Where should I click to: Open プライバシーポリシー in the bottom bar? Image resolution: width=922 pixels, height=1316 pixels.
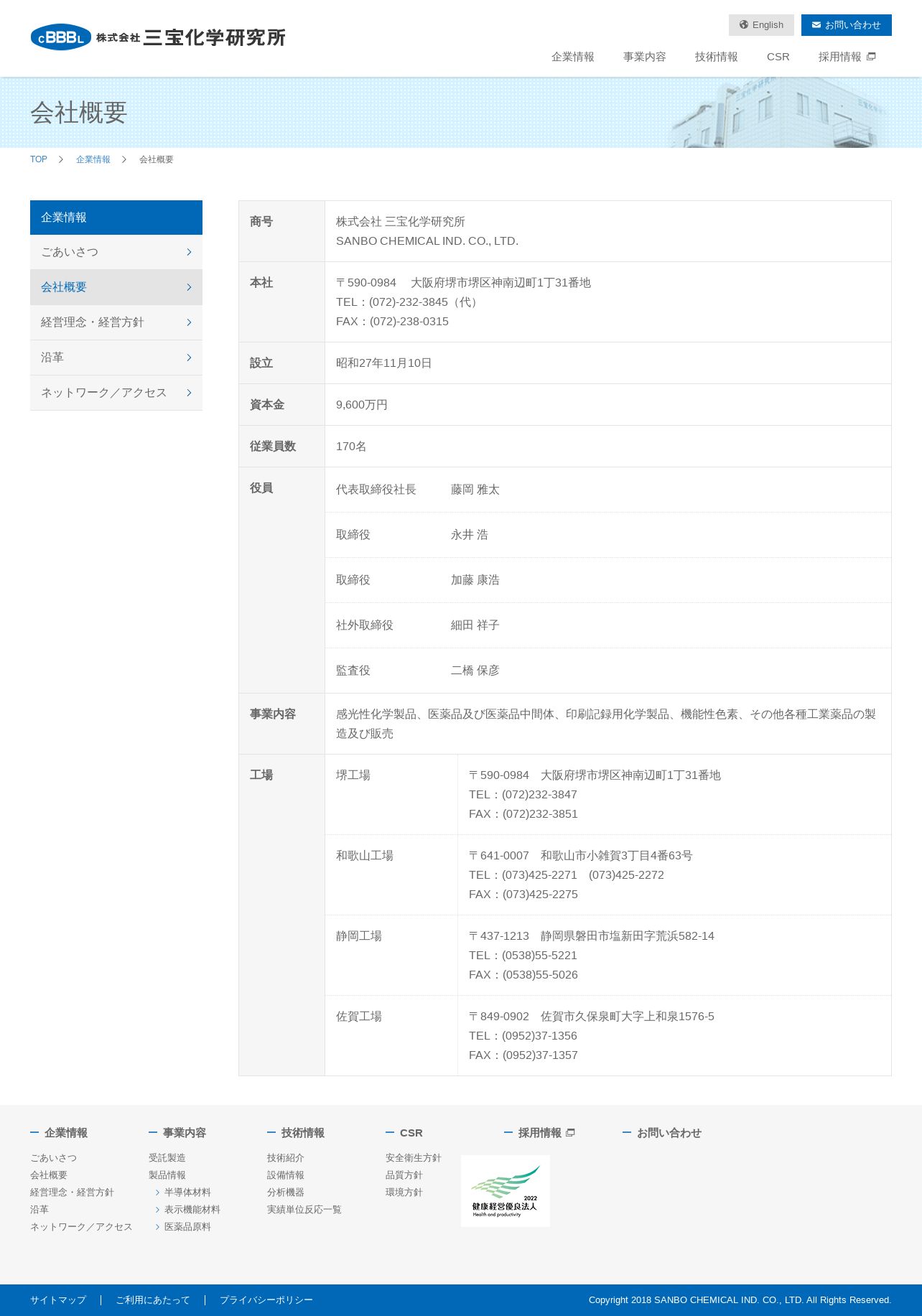coord(266,1300)
